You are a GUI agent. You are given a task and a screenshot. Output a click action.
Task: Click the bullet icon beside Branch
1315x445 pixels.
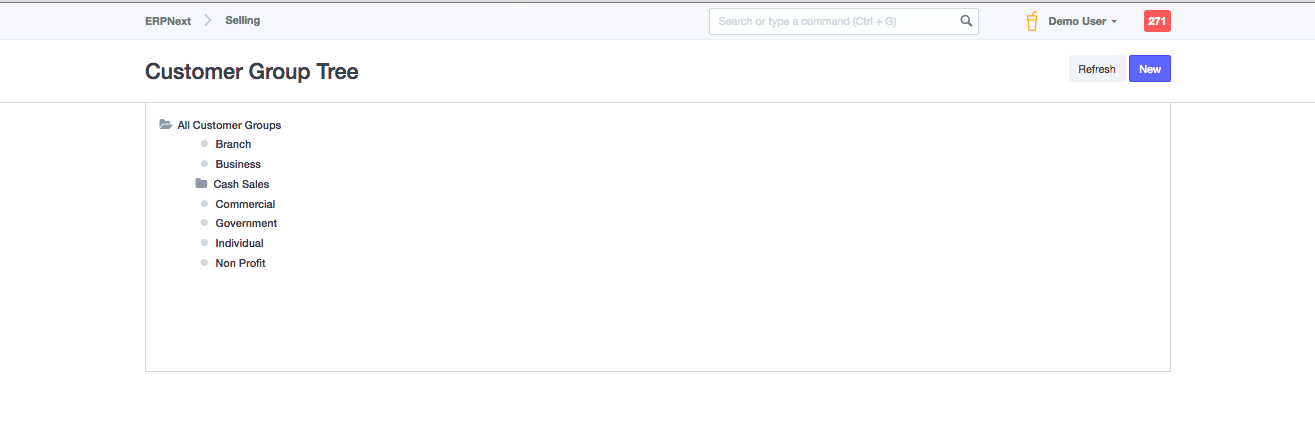pyautogui.click(x=204, y=144)
